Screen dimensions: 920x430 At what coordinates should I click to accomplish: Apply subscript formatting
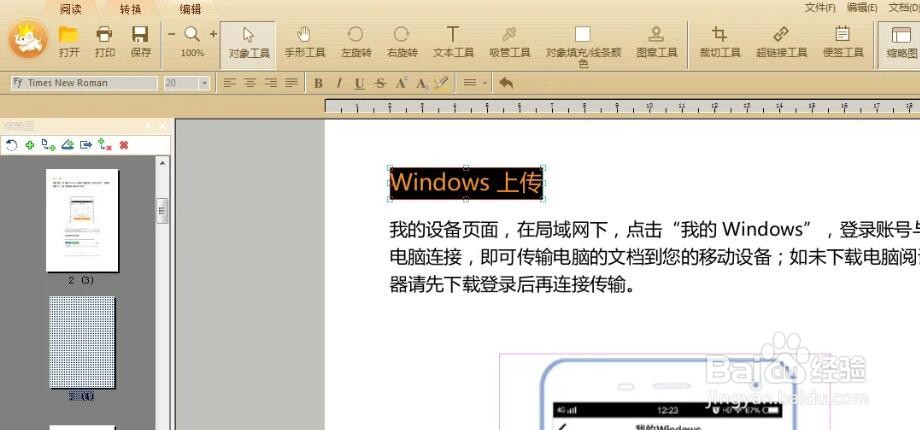(x=422, y=83)
